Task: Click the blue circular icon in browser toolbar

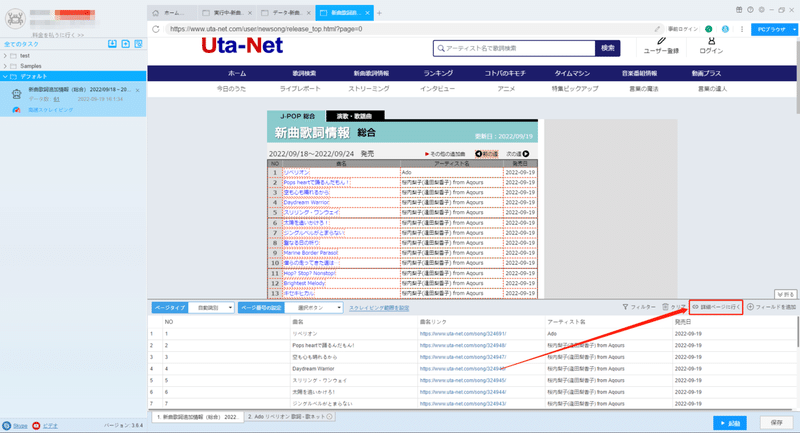Action: pos(725,29)
